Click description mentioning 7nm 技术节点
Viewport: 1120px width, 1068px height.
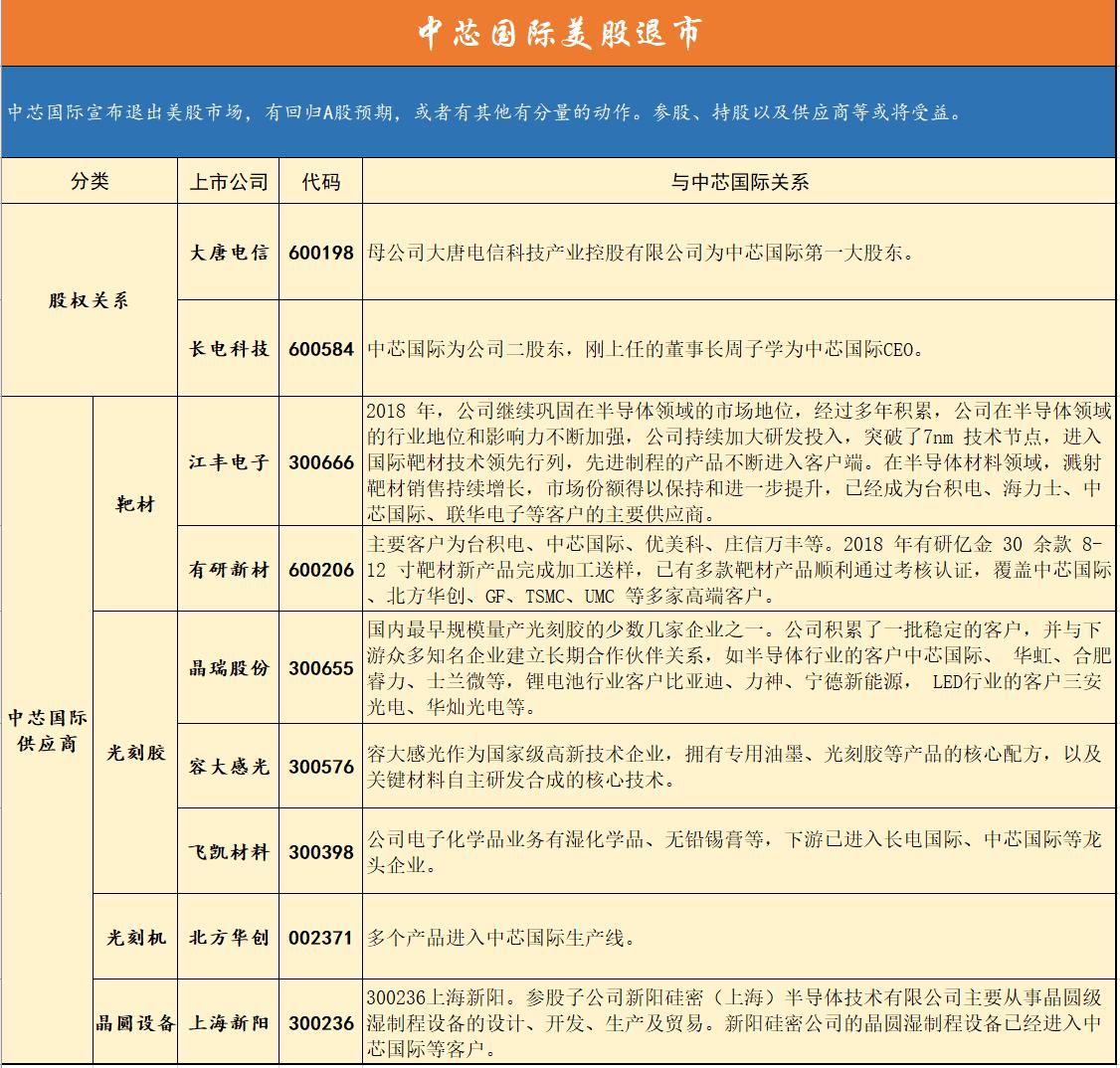739,461
